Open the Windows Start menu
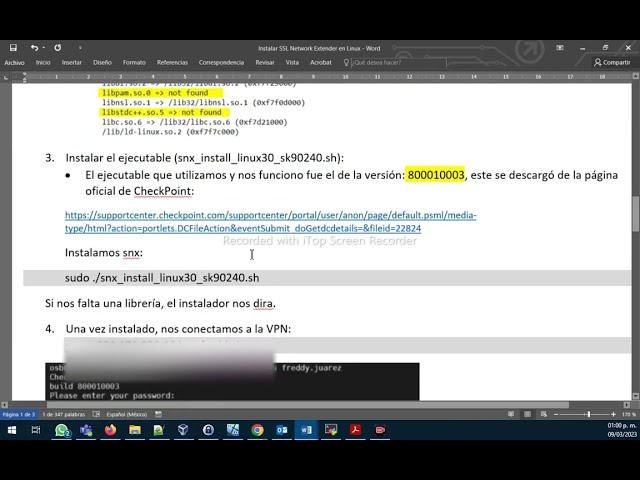640x480 pixels. pos(12,430)
